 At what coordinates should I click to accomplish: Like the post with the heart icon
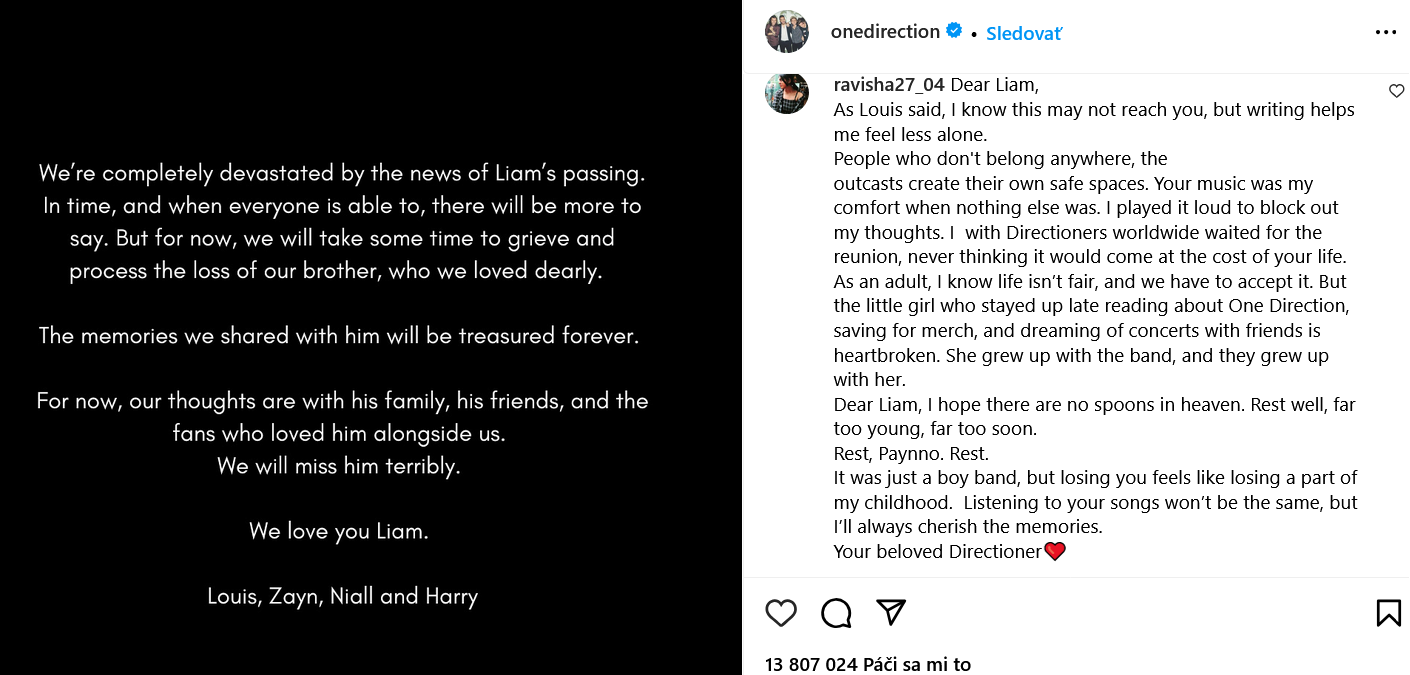click(x=781, y=613)
